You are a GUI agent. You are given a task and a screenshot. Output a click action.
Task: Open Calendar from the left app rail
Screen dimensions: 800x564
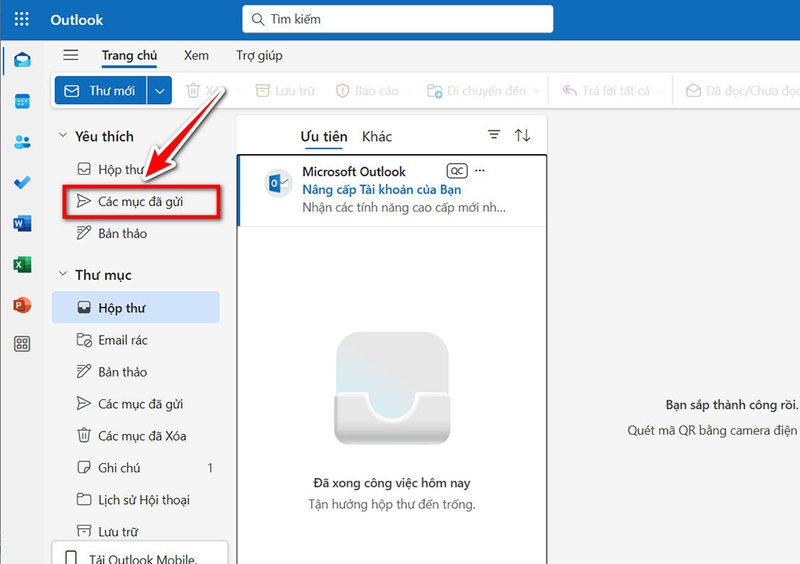tap(22, 101)
